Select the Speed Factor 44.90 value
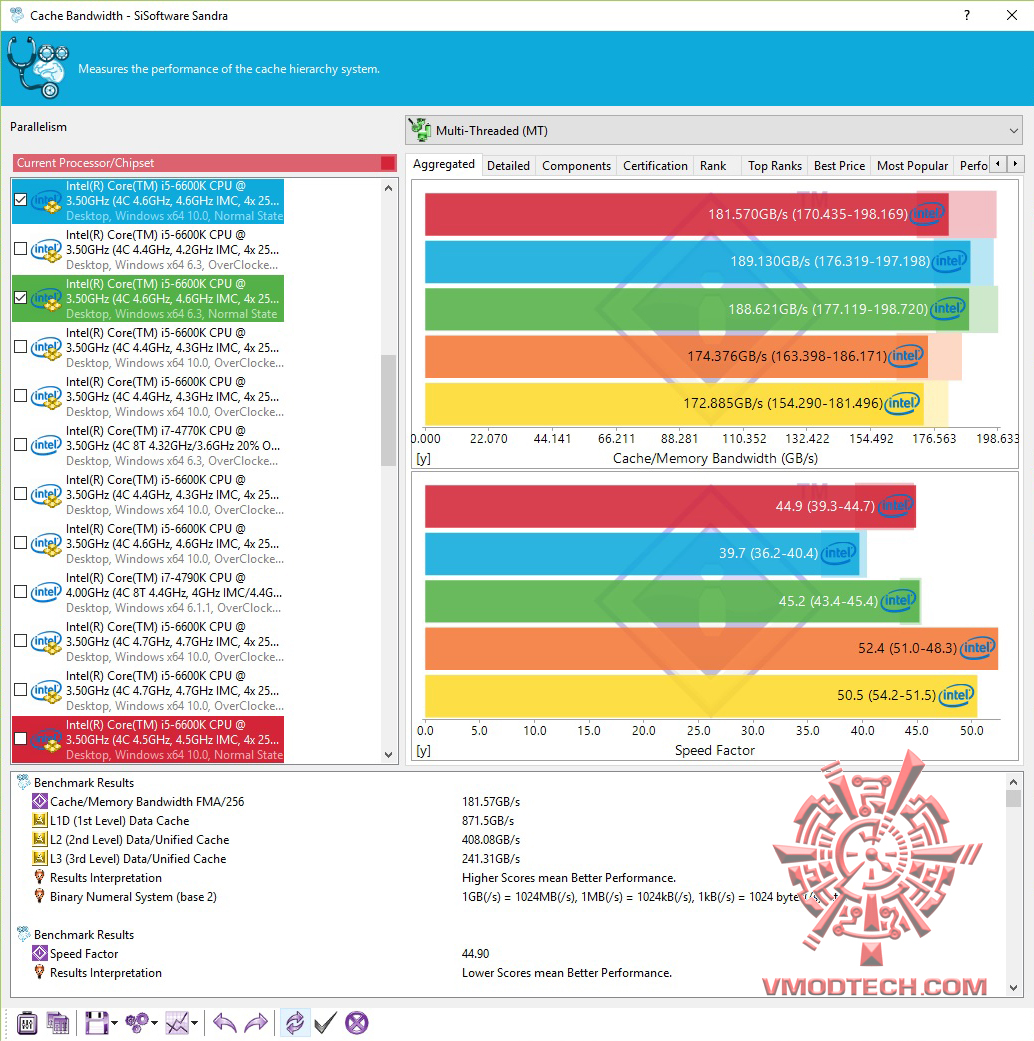 (475, 953)
